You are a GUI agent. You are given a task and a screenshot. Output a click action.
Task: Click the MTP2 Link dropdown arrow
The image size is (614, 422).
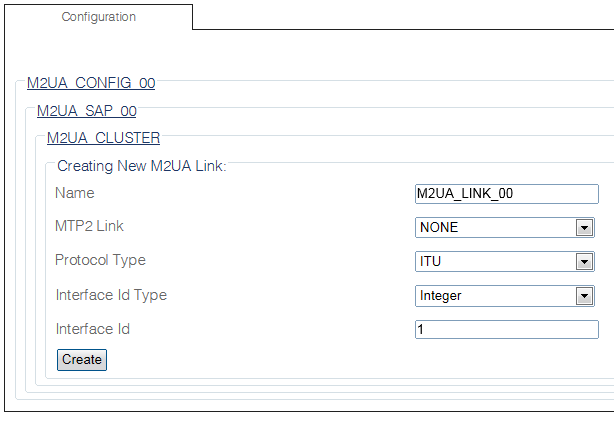pos(584,228)
